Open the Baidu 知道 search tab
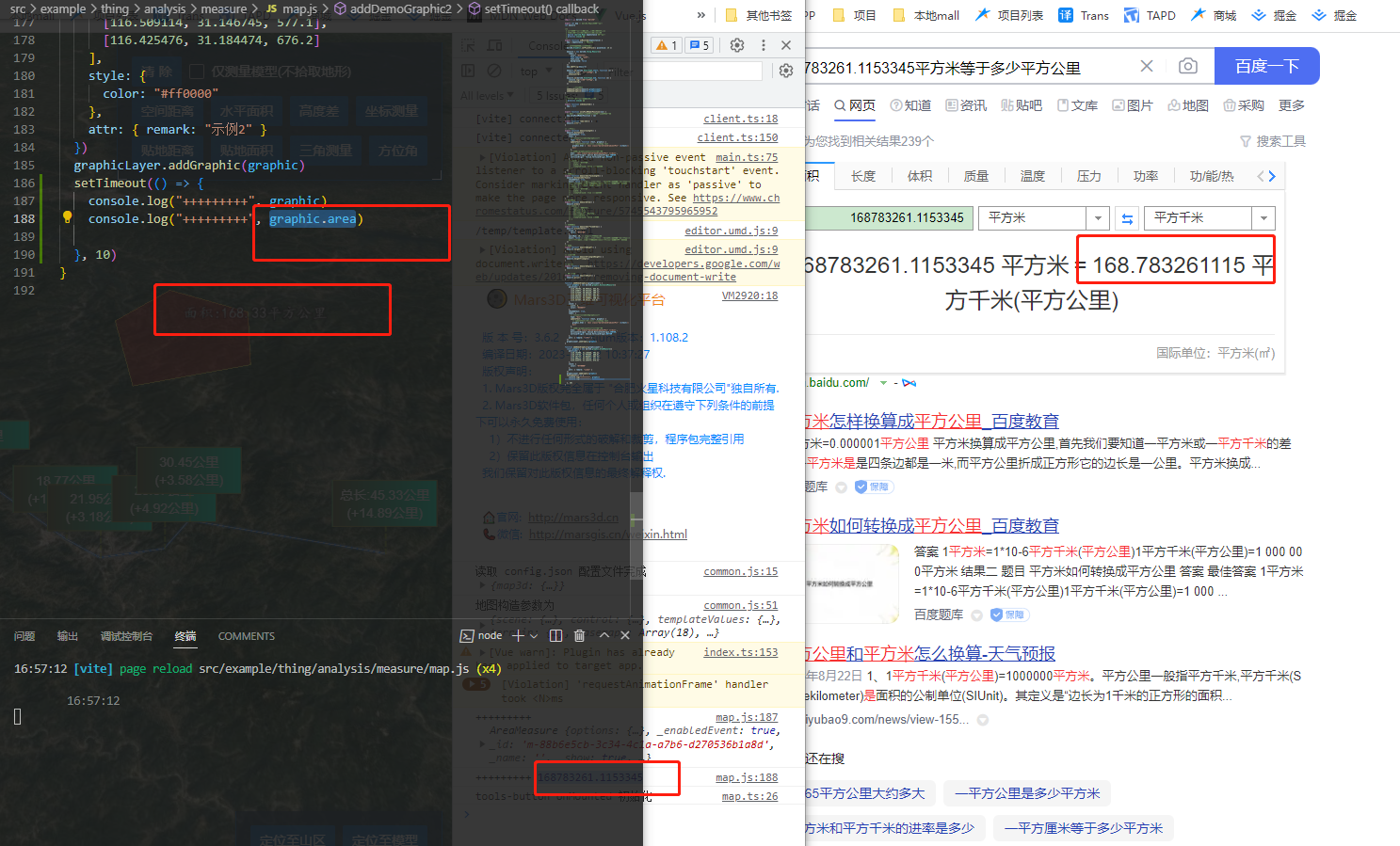Screen dimensions: 1400x846 click(910, 105)
